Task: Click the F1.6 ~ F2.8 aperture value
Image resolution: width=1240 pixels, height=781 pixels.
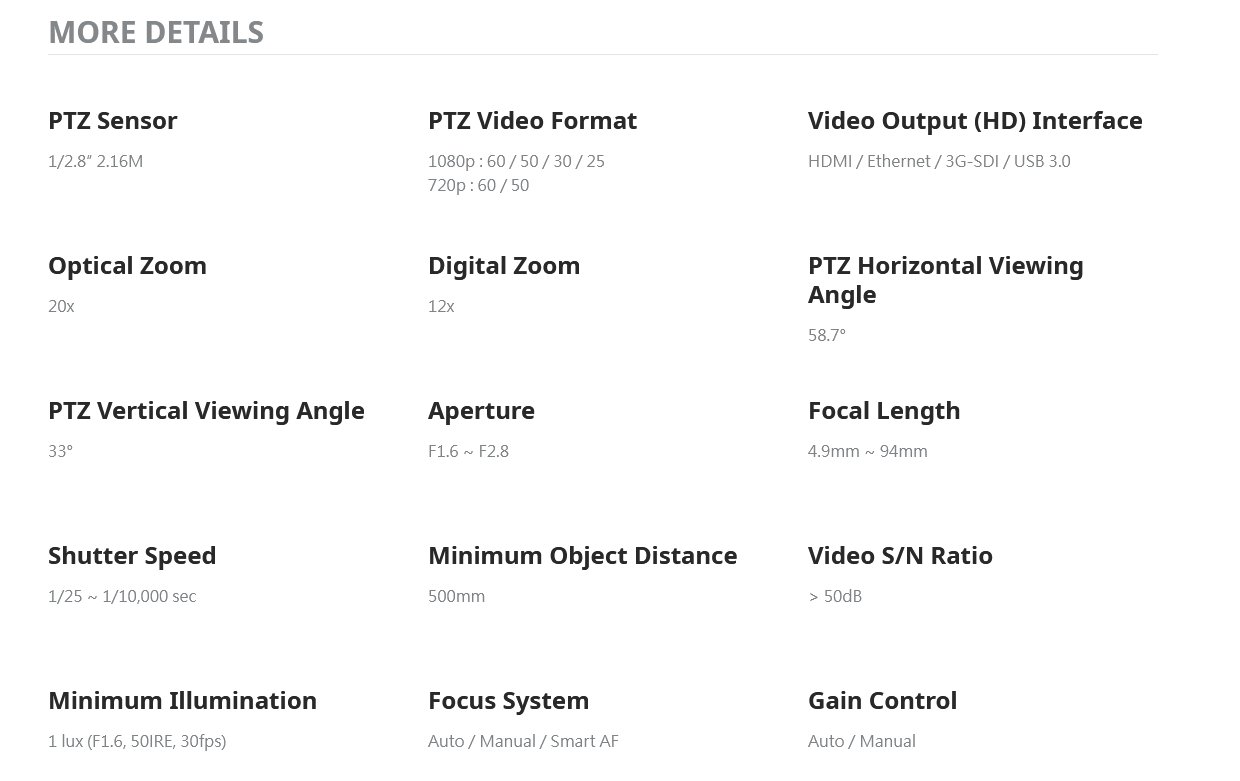Action: 468,451
